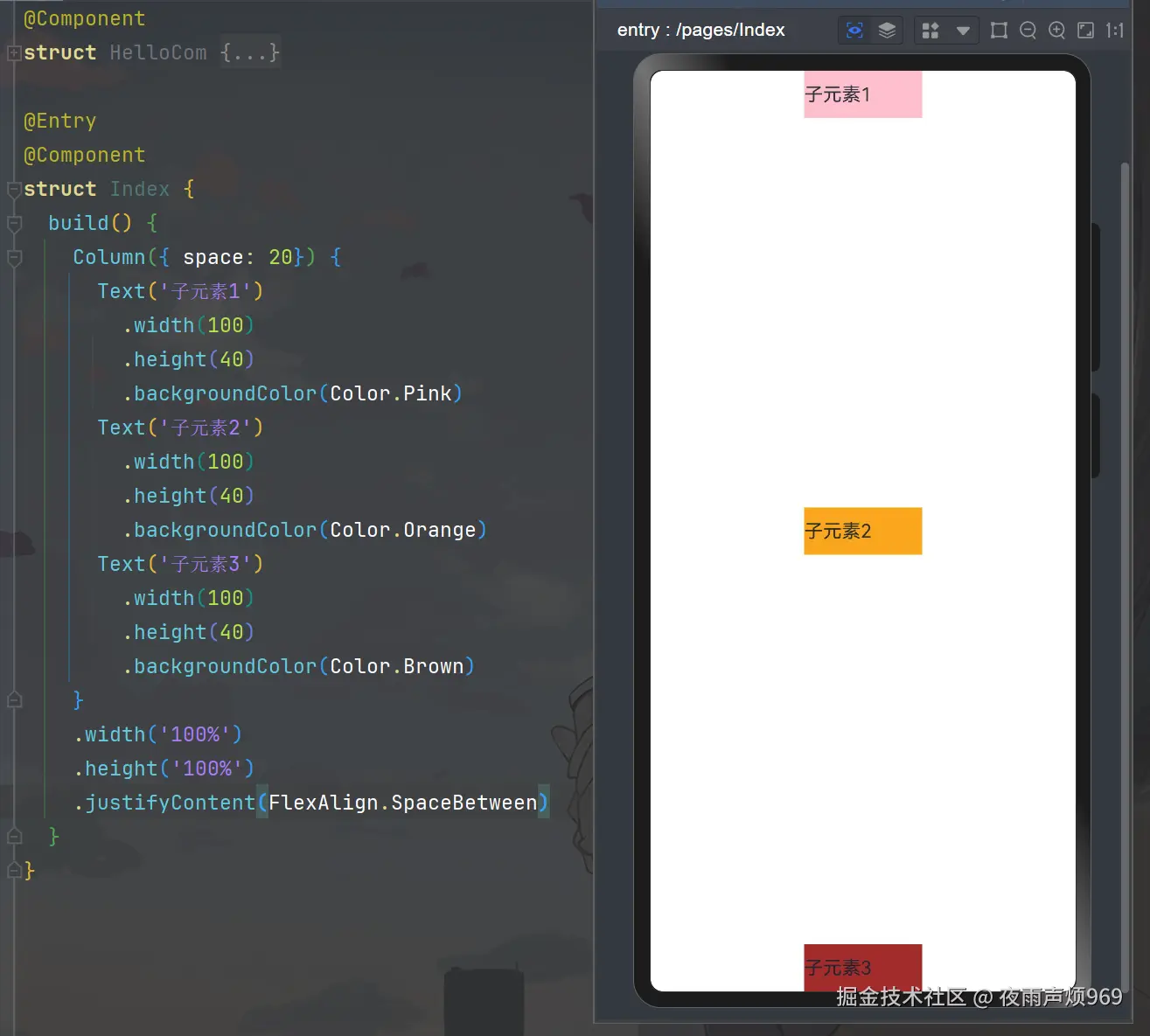The height and width of the screenshot is (1036, 1150).
Task: Click 'FlexAlign.SpaceBetween' in the code
Action: point(403,803)
